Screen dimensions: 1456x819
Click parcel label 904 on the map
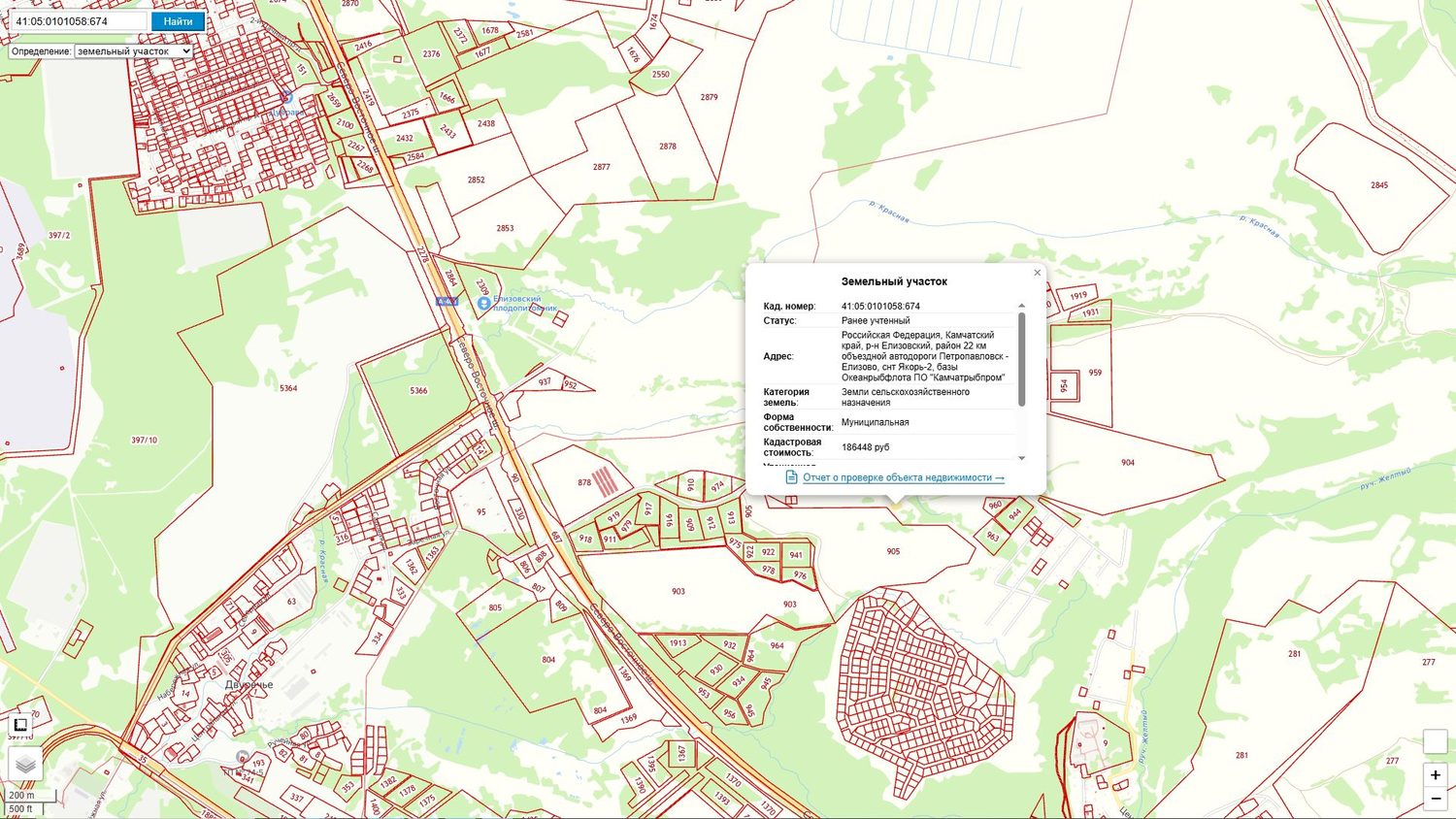coord(1128,462)
